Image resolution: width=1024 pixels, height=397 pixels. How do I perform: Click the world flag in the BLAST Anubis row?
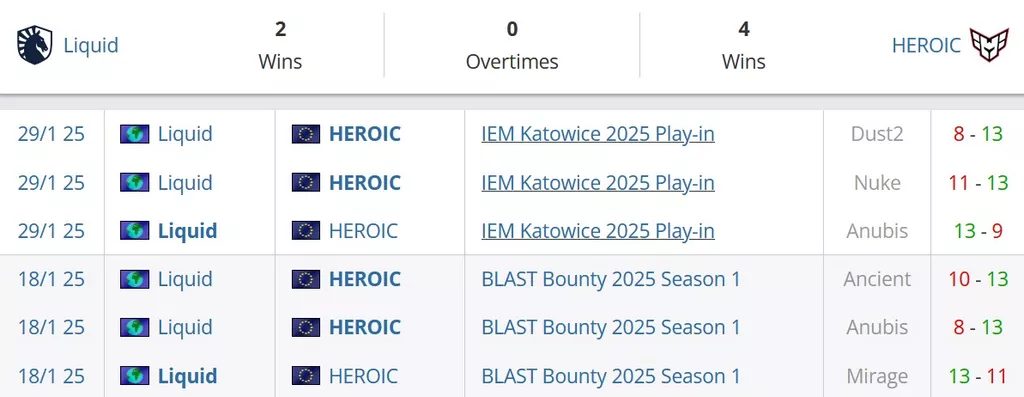pyautogui.click(x=135, y=328)
